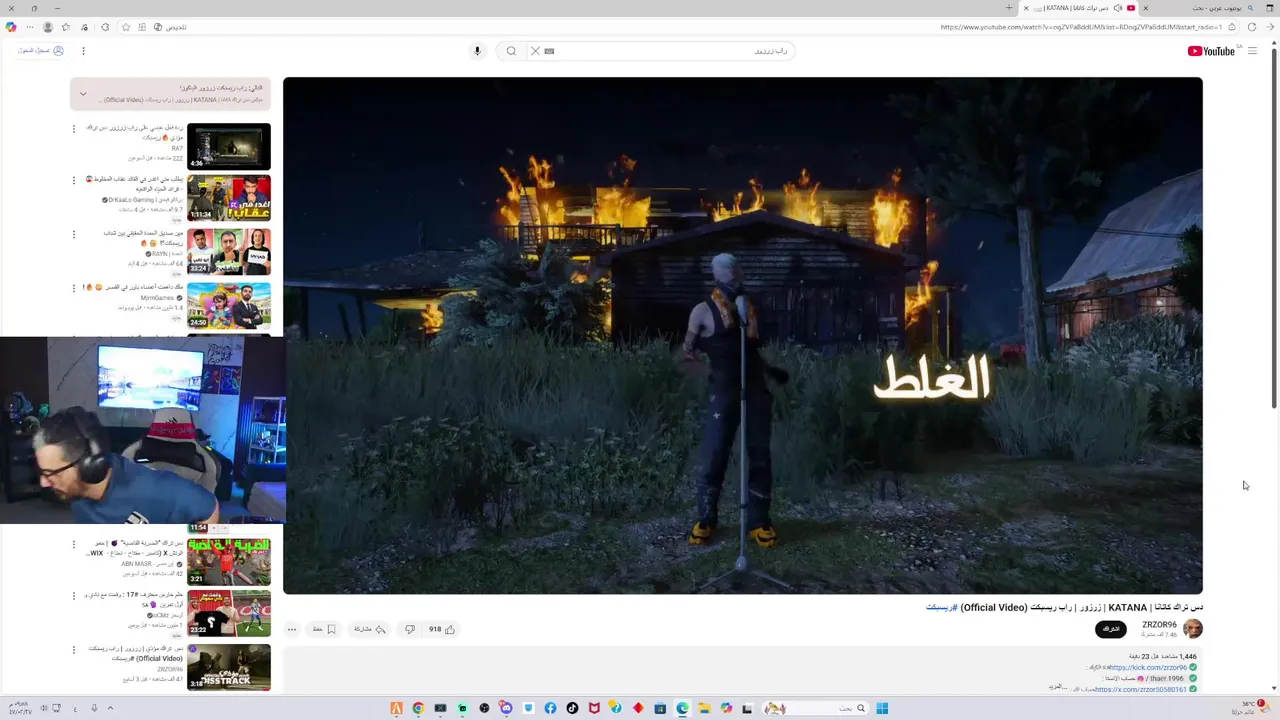Open options menu for the Disstrack video
Viewport: 1280px width, 720px height.
(73, 650)
